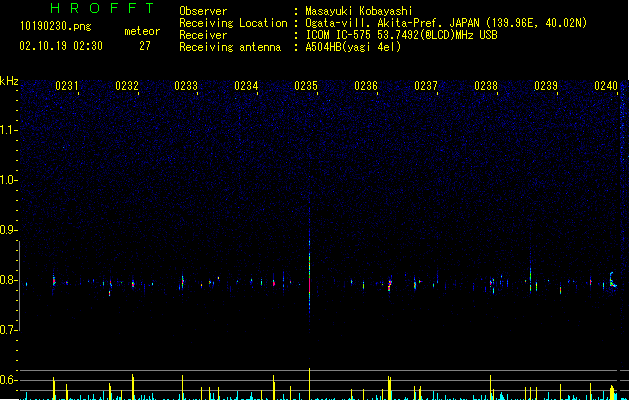Click the 0232 time marker
Viewport: 629px width, 400px height.
[x=127, y=85]
